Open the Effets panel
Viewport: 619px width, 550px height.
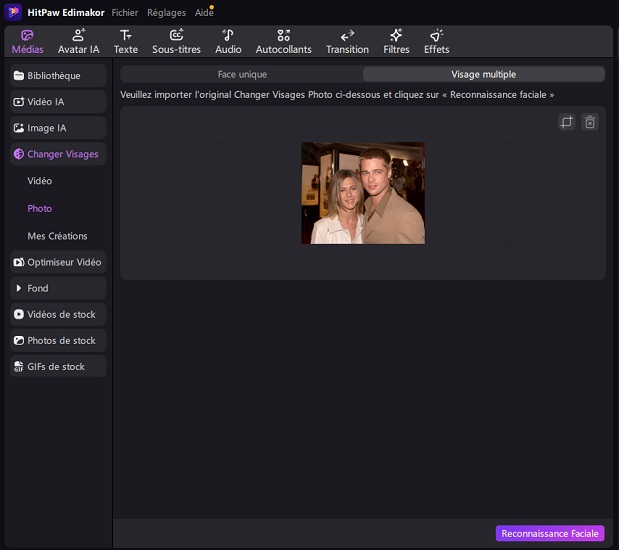[x=436, y=41]
